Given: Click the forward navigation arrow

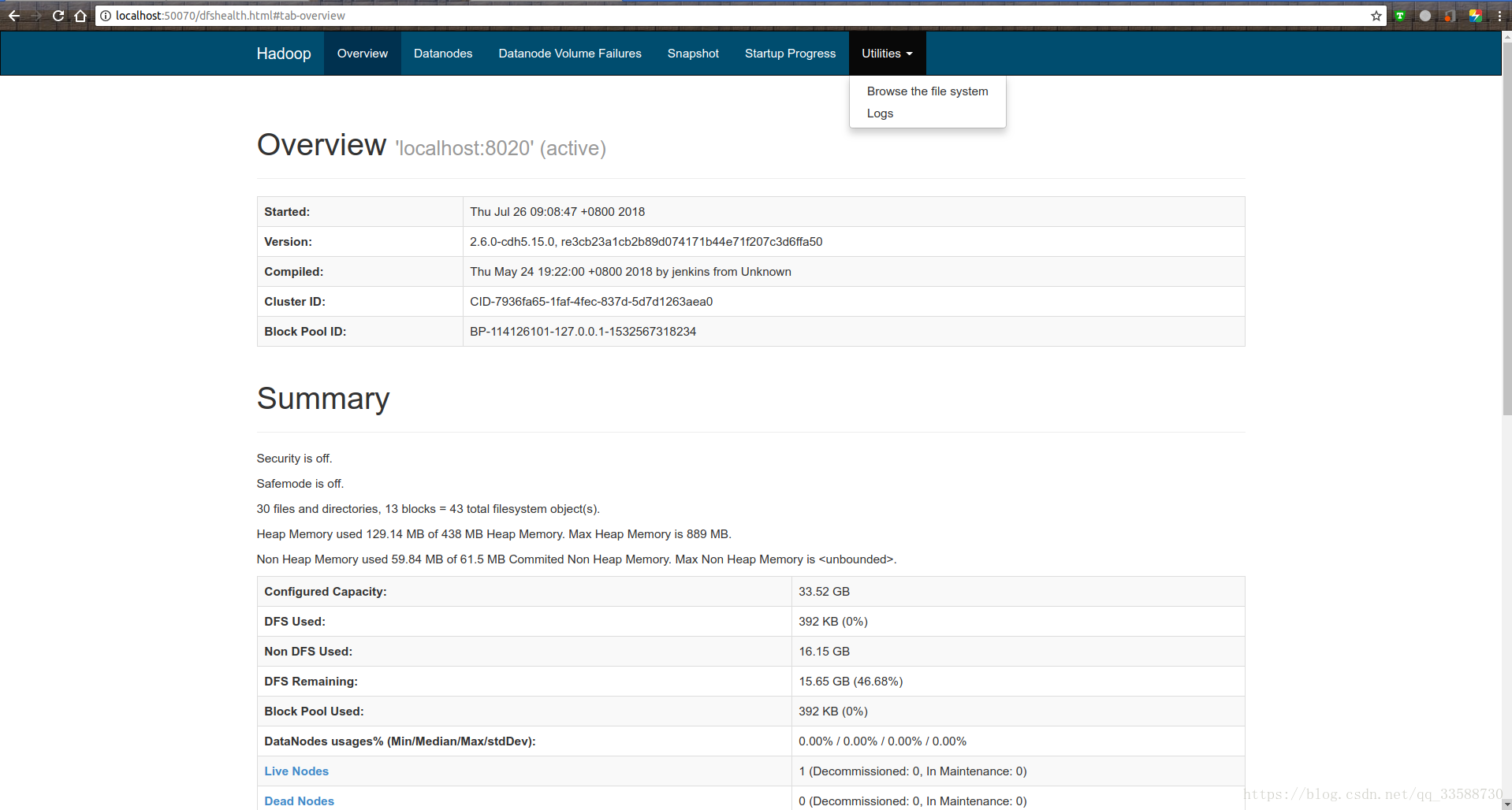Looking at the screenshot, I should pos(36,16).
